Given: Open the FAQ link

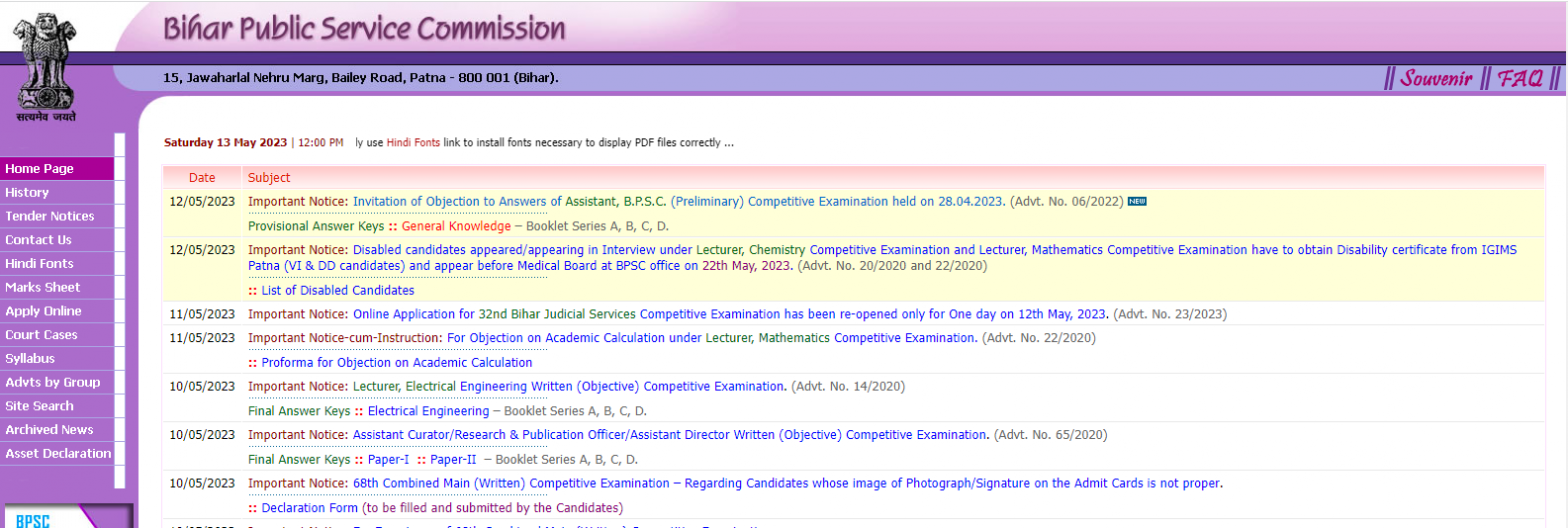Looking at the screenshot, I should [x=1520, y=79].
